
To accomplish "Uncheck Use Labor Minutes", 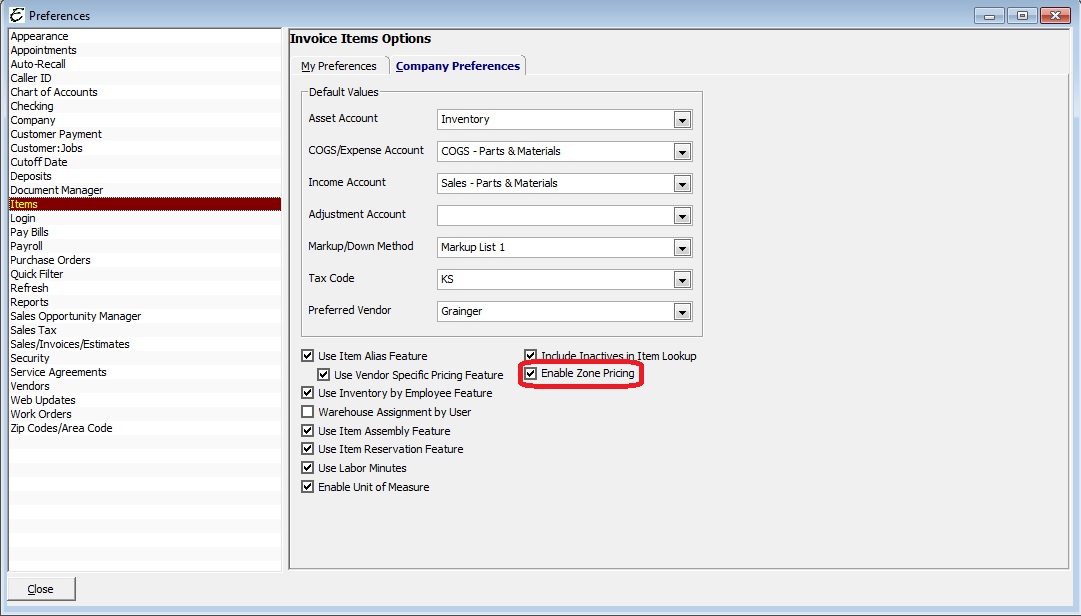I will coord(308,467).
